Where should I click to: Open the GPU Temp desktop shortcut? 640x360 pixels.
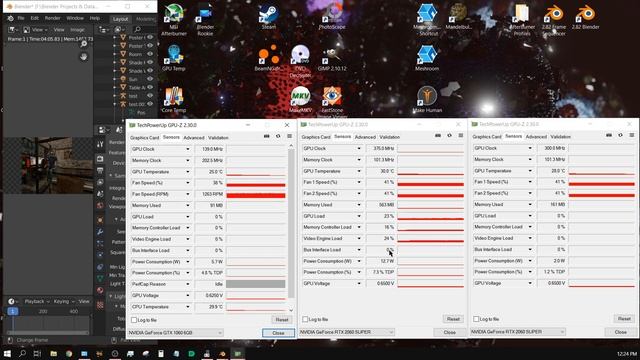click(174, 58)
